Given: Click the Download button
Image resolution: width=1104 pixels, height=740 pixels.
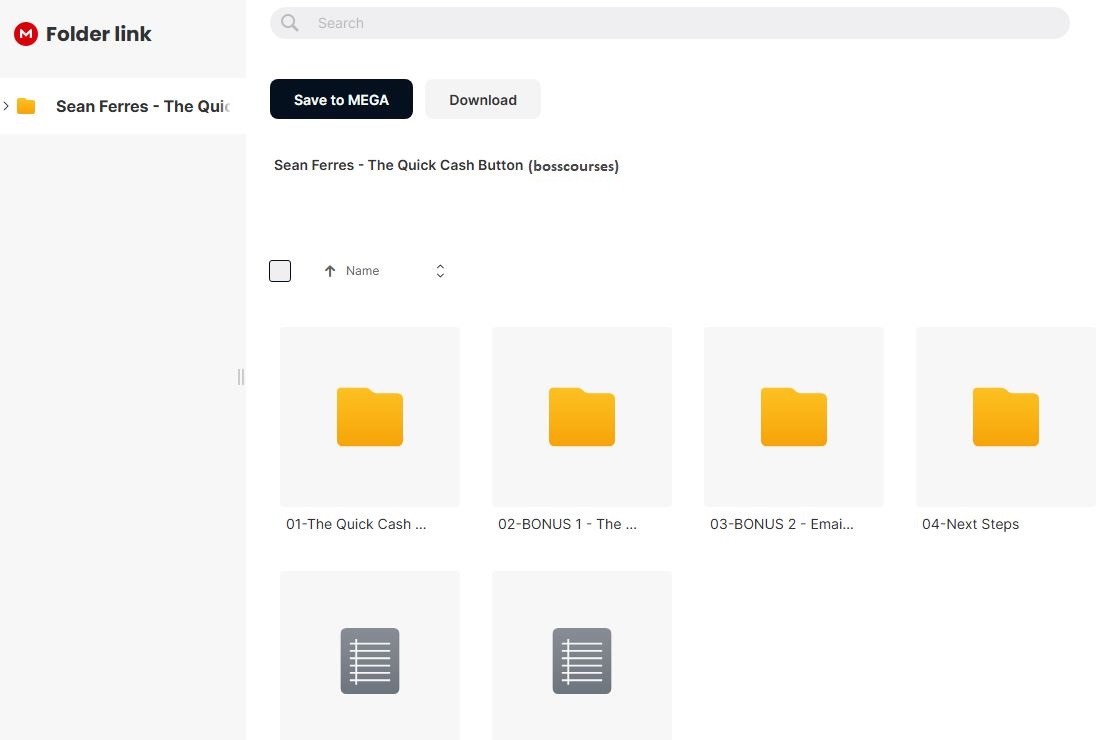Looking at the screenshot, I should [x=483, y=100].
